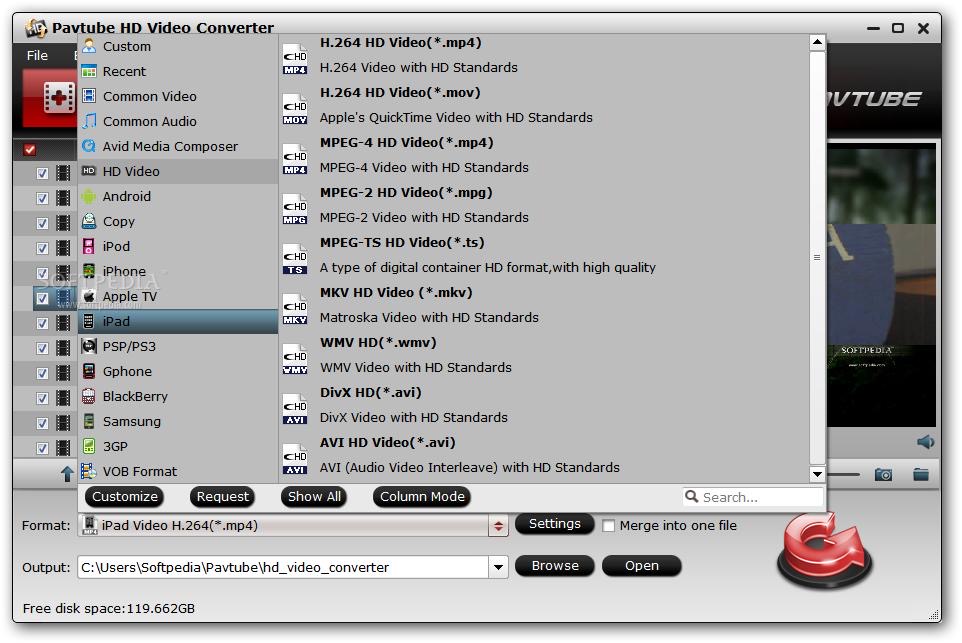The height and width of the screenshot is (643, 962).
Task: Uncheck file checkbox beside PSP/PS3 row
Action: (x=42, y=348)
